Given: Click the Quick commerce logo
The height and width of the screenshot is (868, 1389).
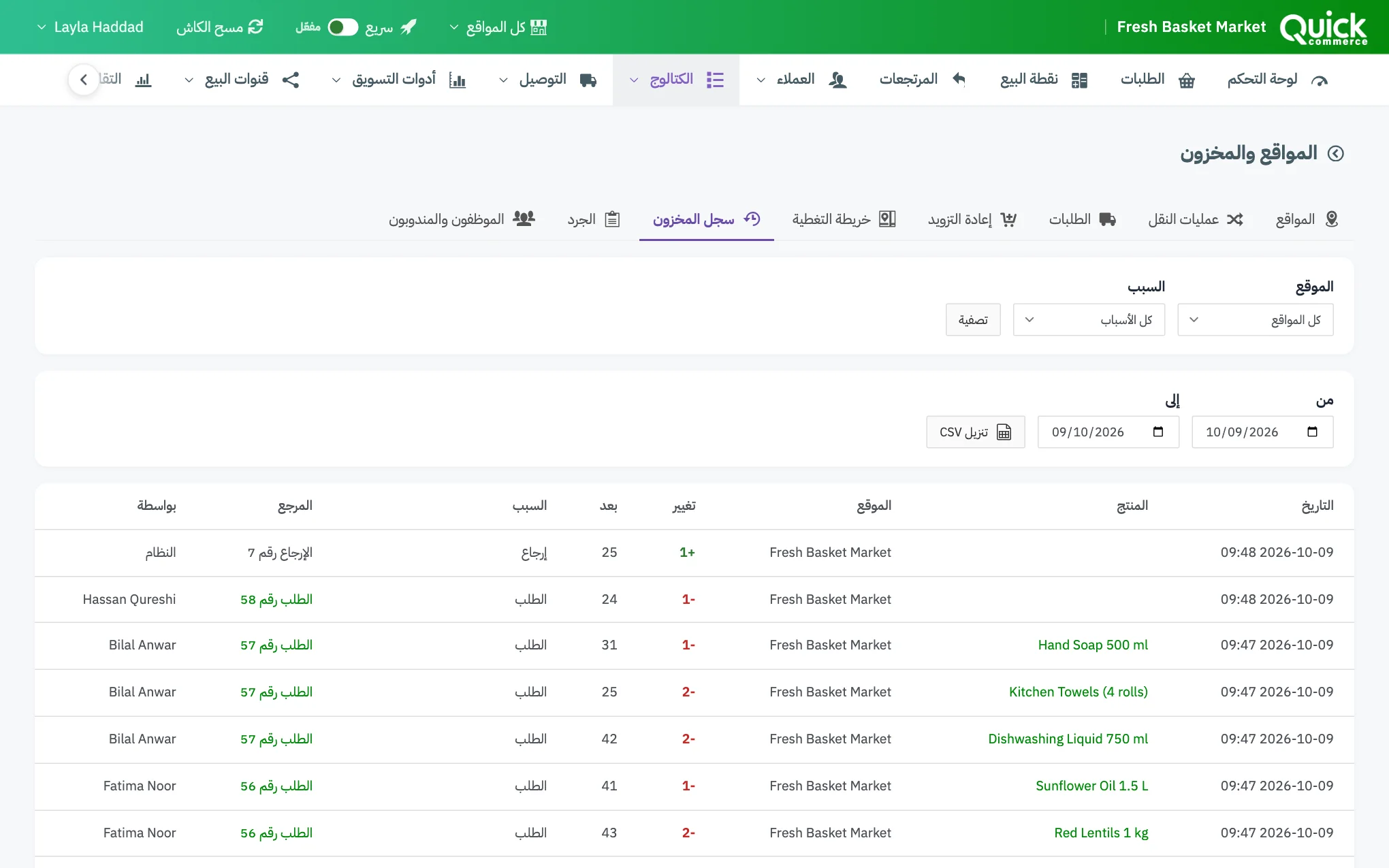Looking at the screenshot, I should point(1323,28).
